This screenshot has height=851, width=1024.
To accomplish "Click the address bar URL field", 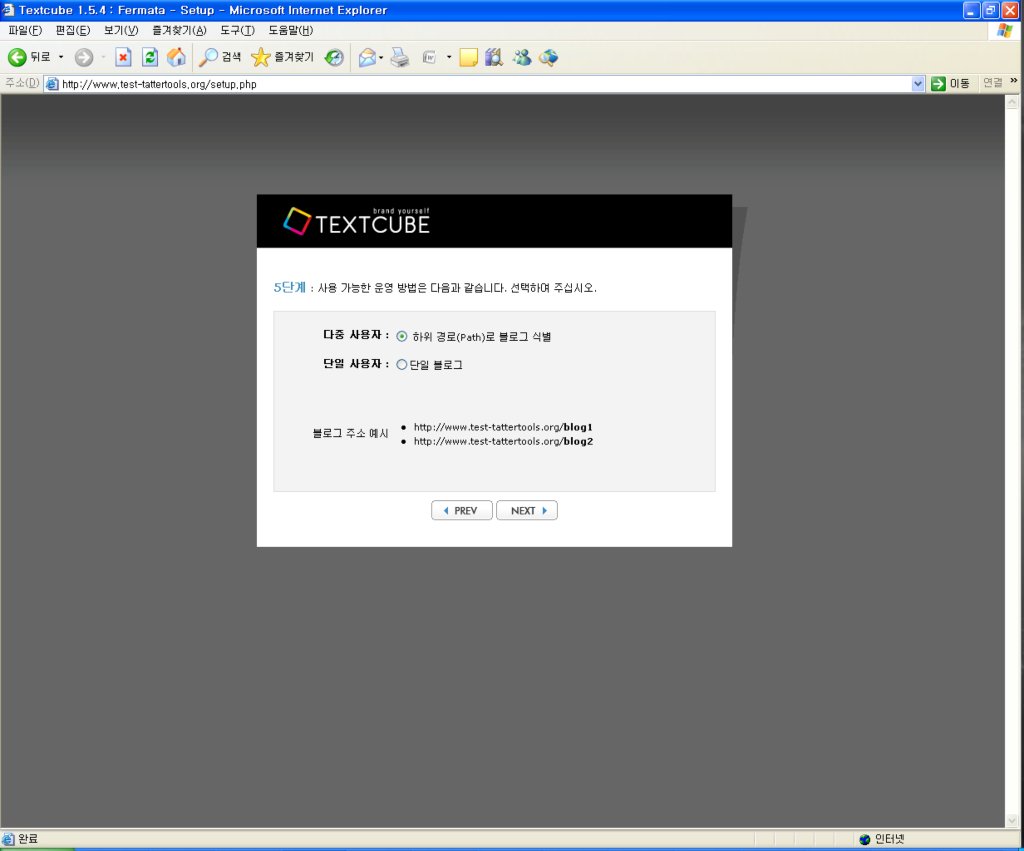I will pos(483,84).
